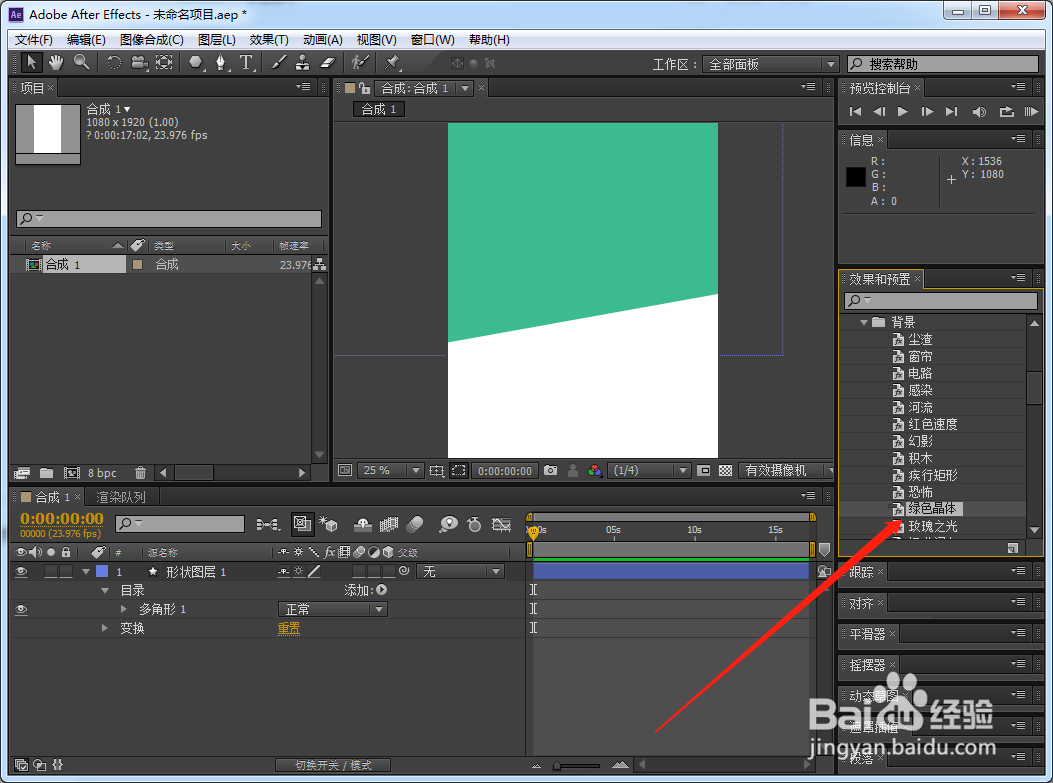Step to next frame in preview console
The width and height of the screenshot is (1053, 783).
click(x=927, y=111)
